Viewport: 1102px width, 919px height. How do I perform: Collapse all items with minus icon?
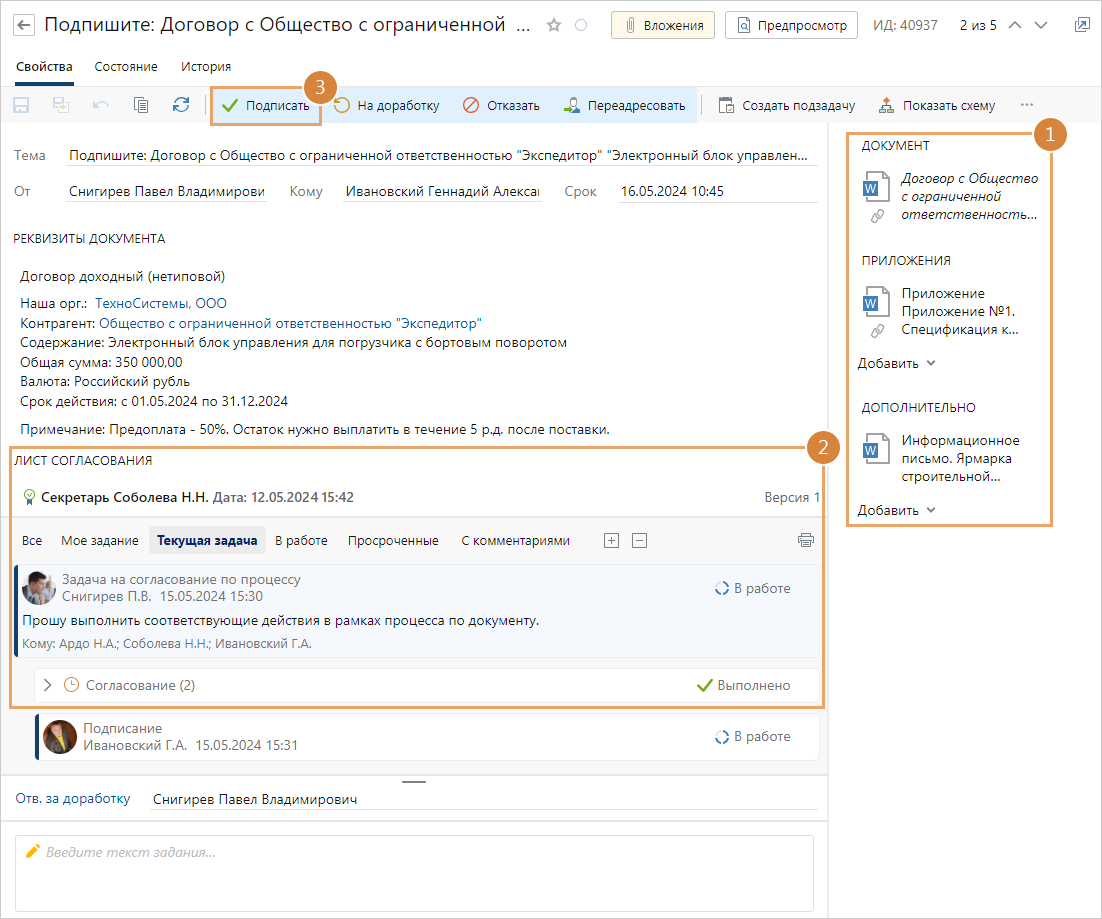point(640,540)
